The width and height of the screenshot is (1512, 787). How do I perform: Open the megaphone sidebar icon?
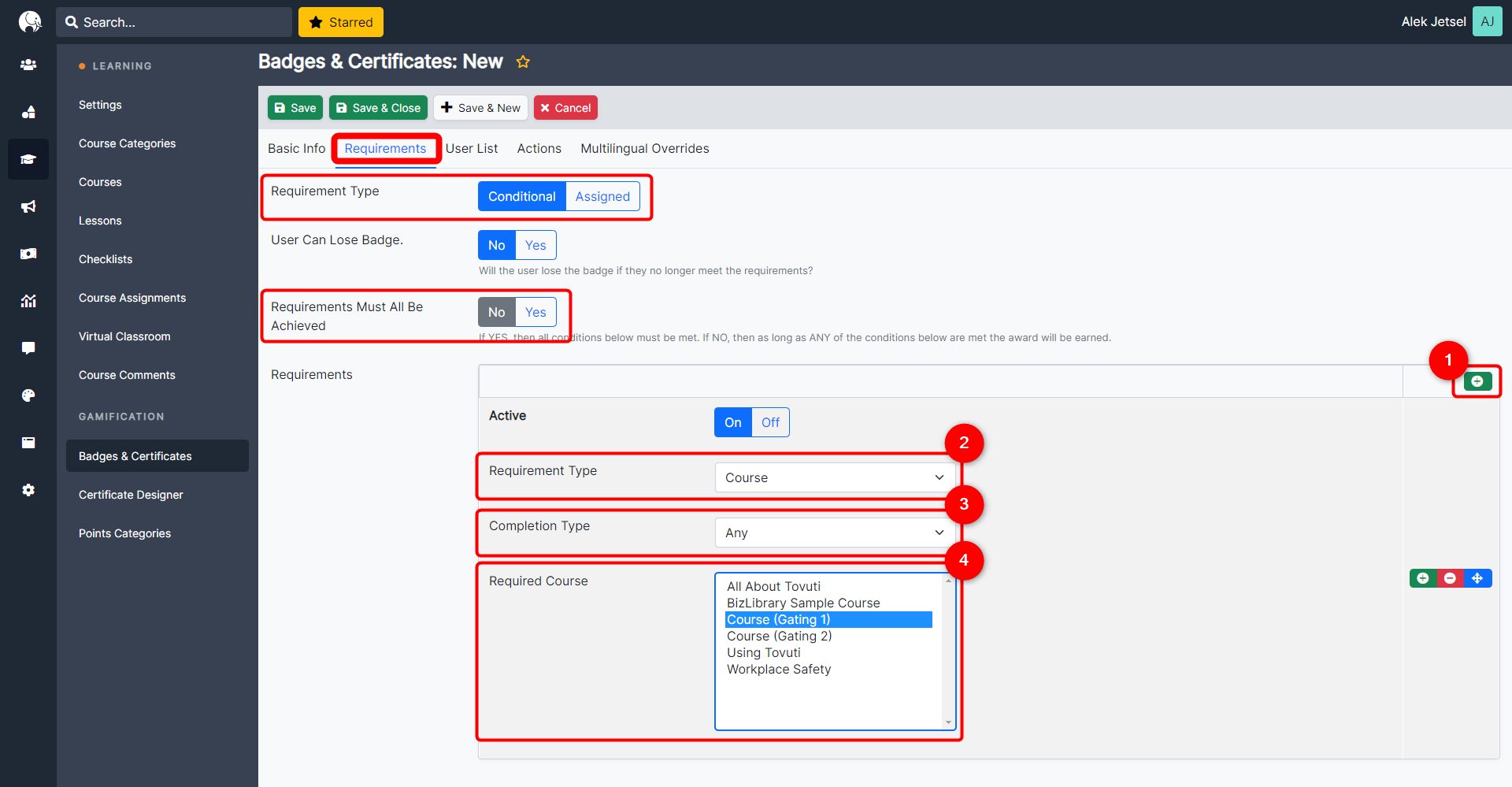[x=28, y=206]
